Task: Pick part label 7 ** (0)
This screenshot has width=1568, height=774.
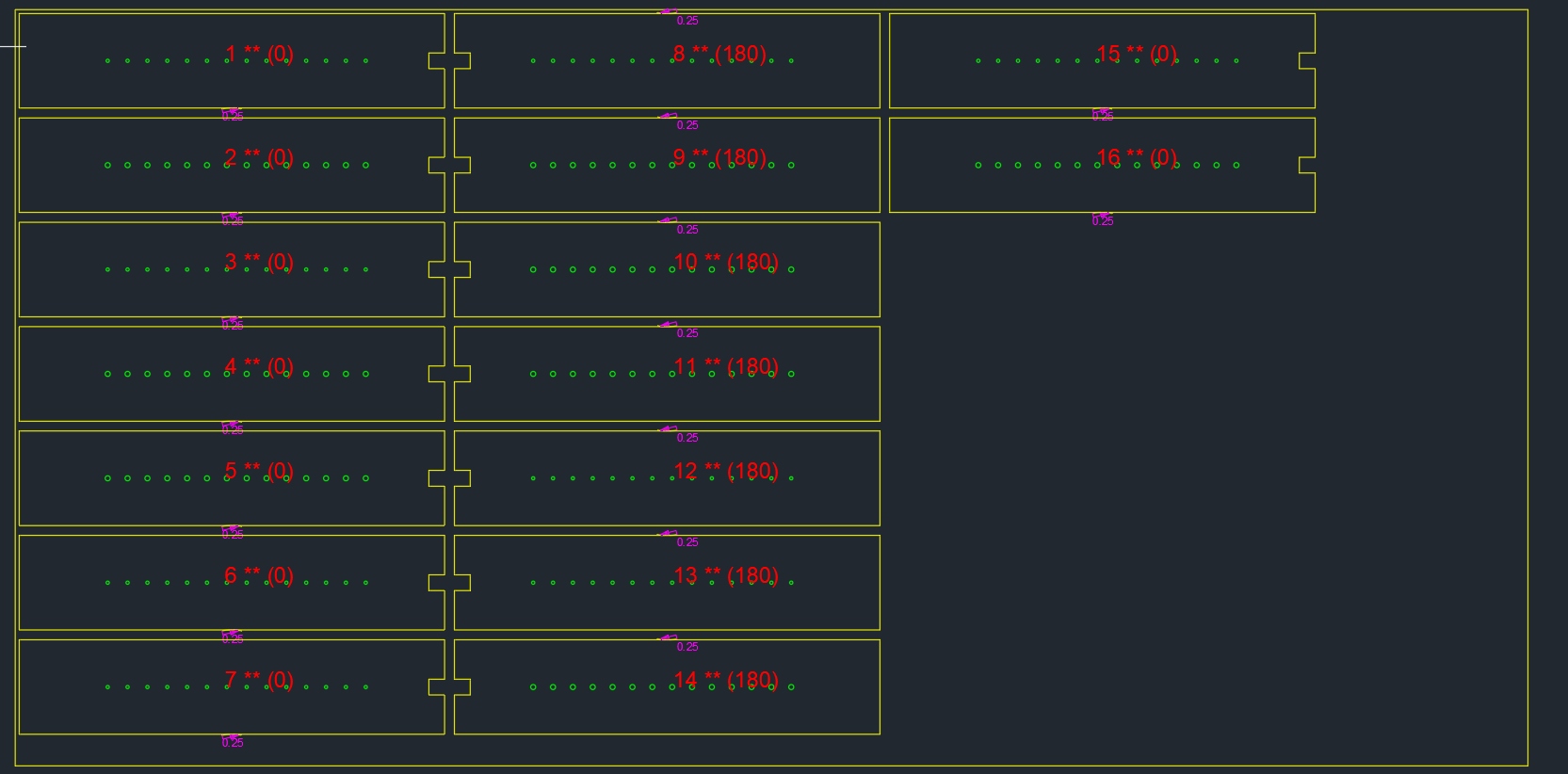Action: pyautogui.click(x=259, y=680)
